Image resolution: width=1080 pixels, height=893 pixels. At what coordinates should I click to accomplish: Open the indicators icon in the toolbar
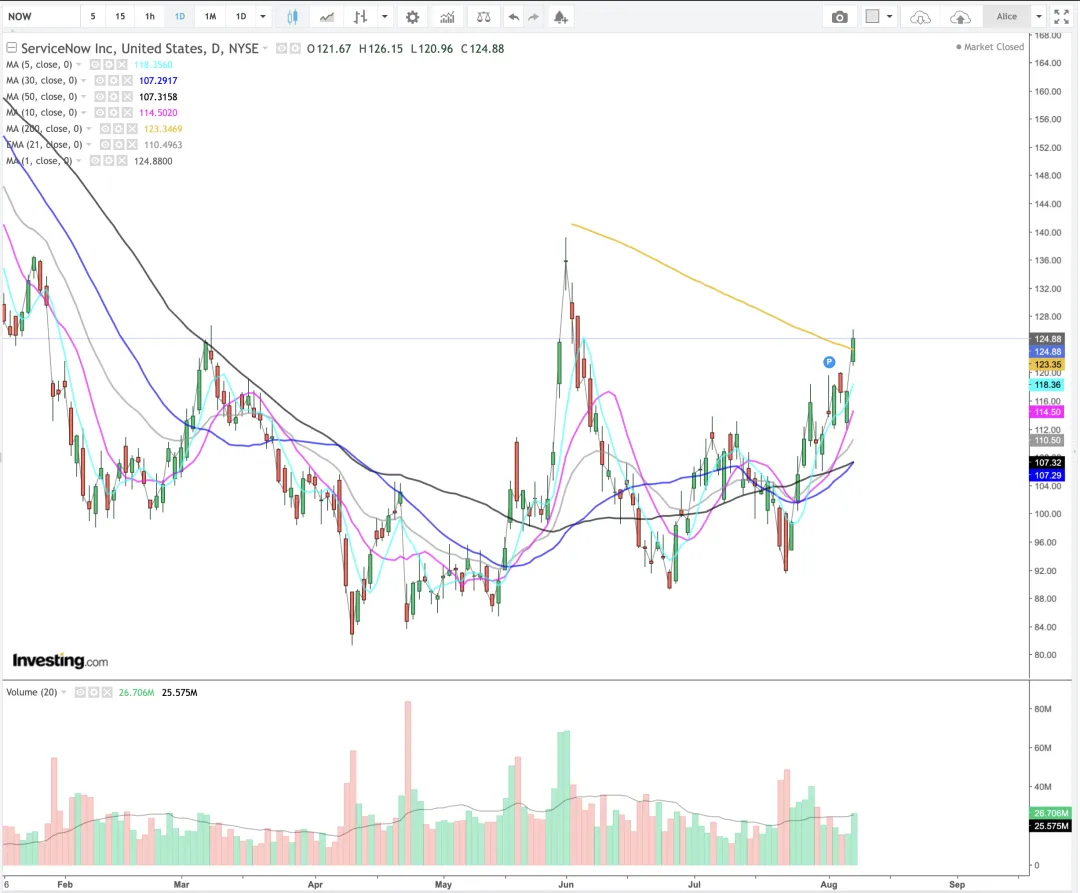pos(447,17)
